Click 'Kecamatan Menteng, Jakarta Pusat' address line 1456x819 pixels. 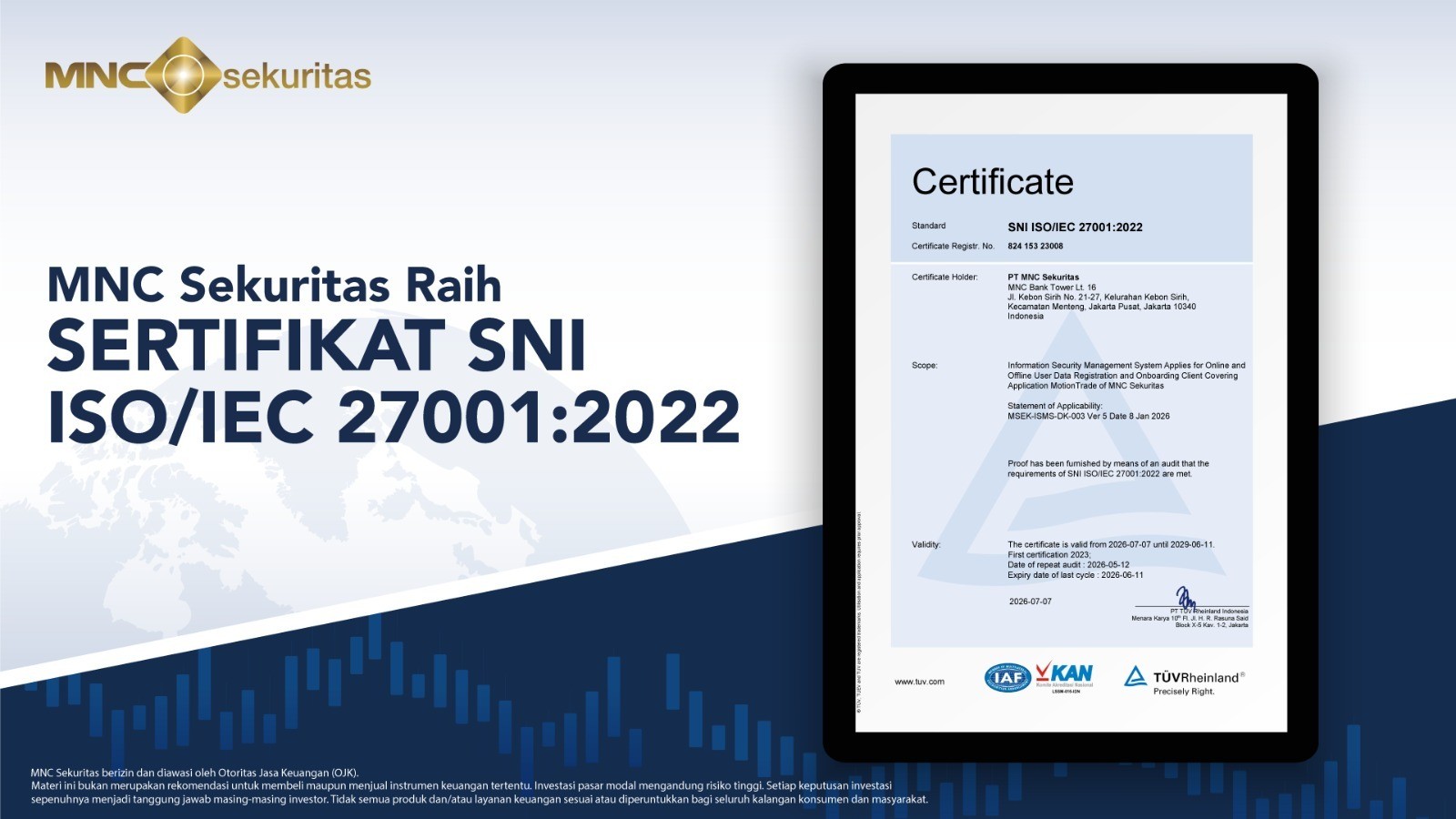pos(1102,307)
